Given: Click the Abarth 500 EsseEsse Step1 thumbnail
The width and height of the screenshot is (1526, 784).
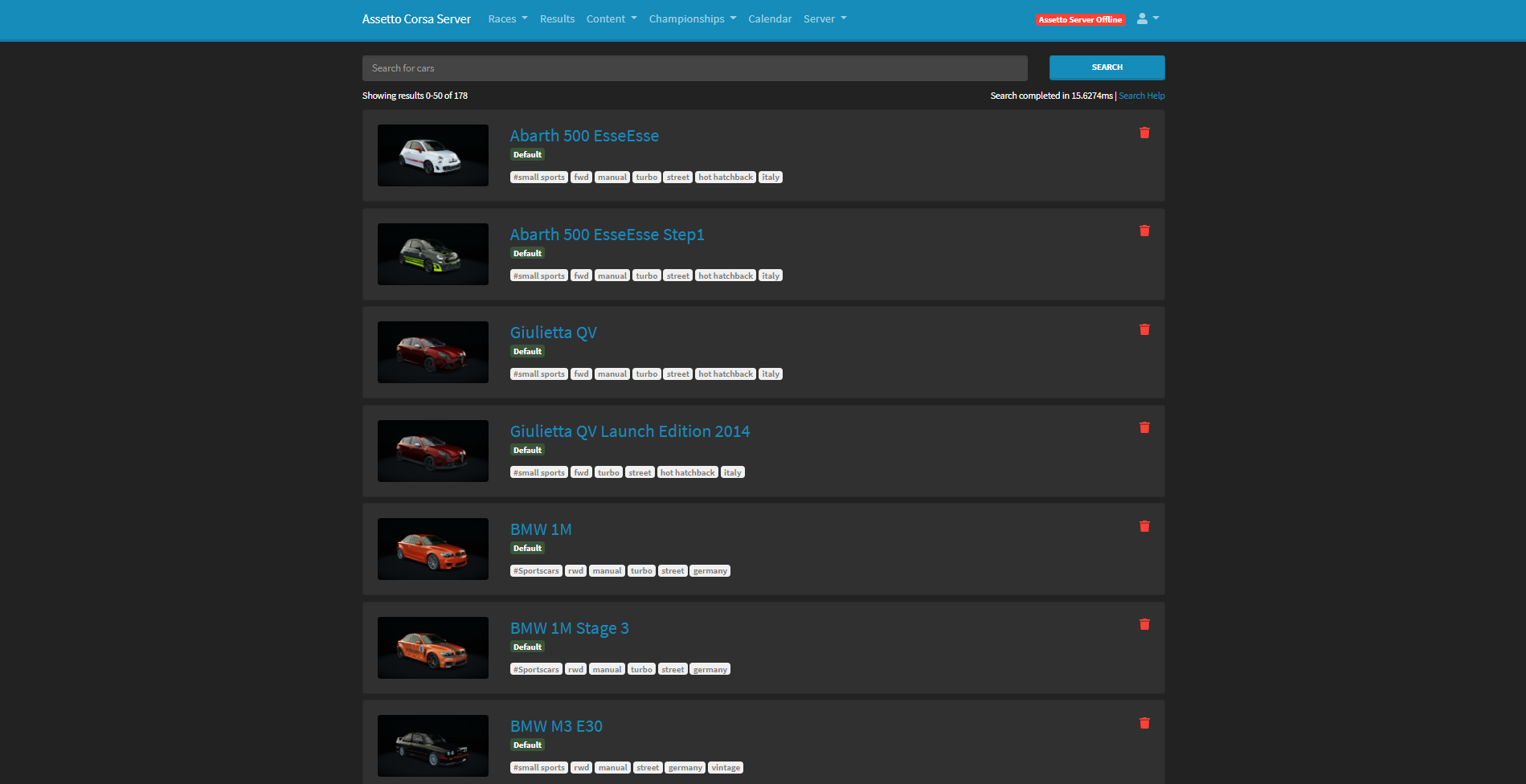Looking at the screenshot, I should (433, 254).
